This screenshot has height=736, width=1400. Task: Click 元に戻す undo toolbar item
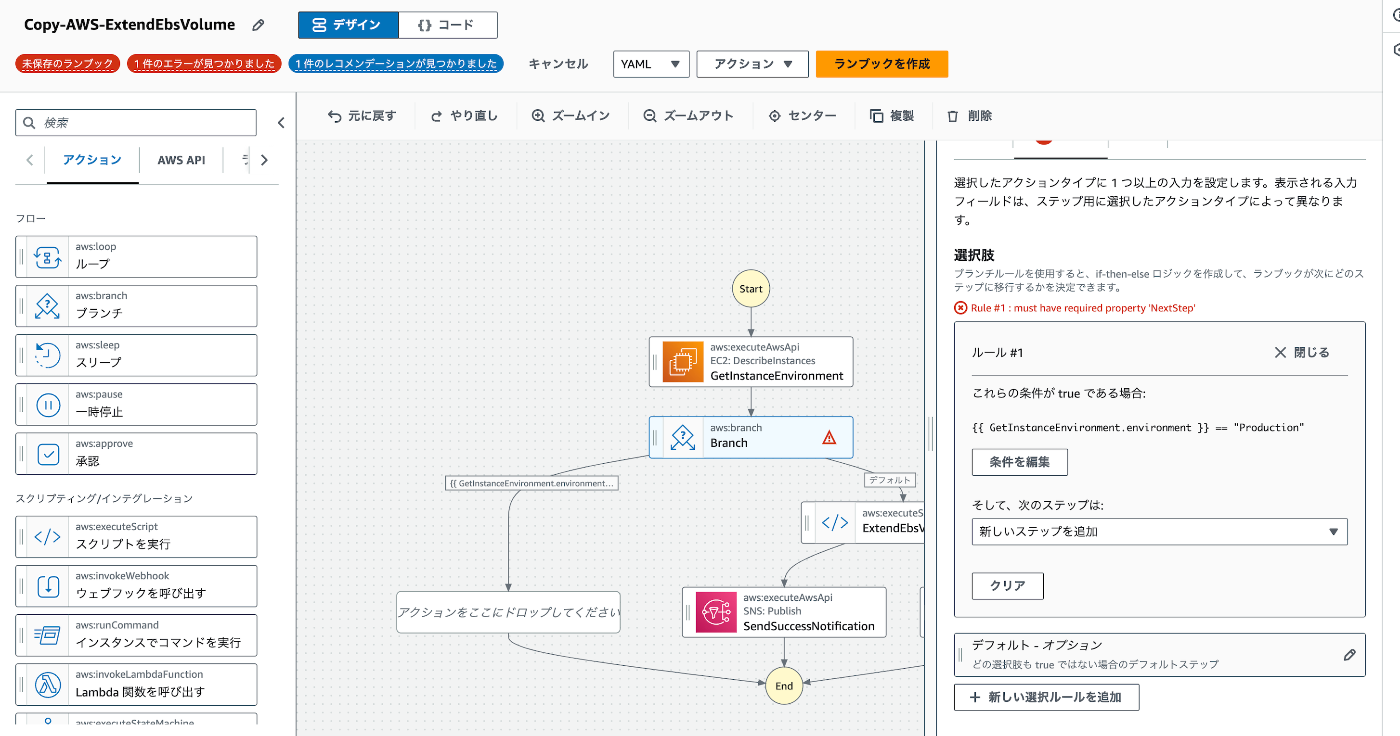(x=362, y=116)
